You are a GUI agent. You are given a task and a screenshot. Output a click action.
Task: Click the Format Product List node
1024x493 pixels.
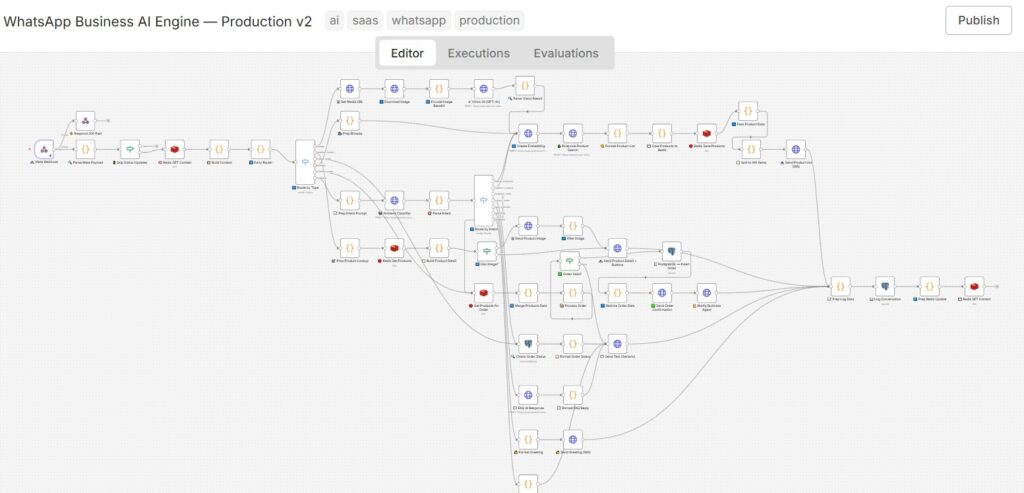click(x=617, y=133)
